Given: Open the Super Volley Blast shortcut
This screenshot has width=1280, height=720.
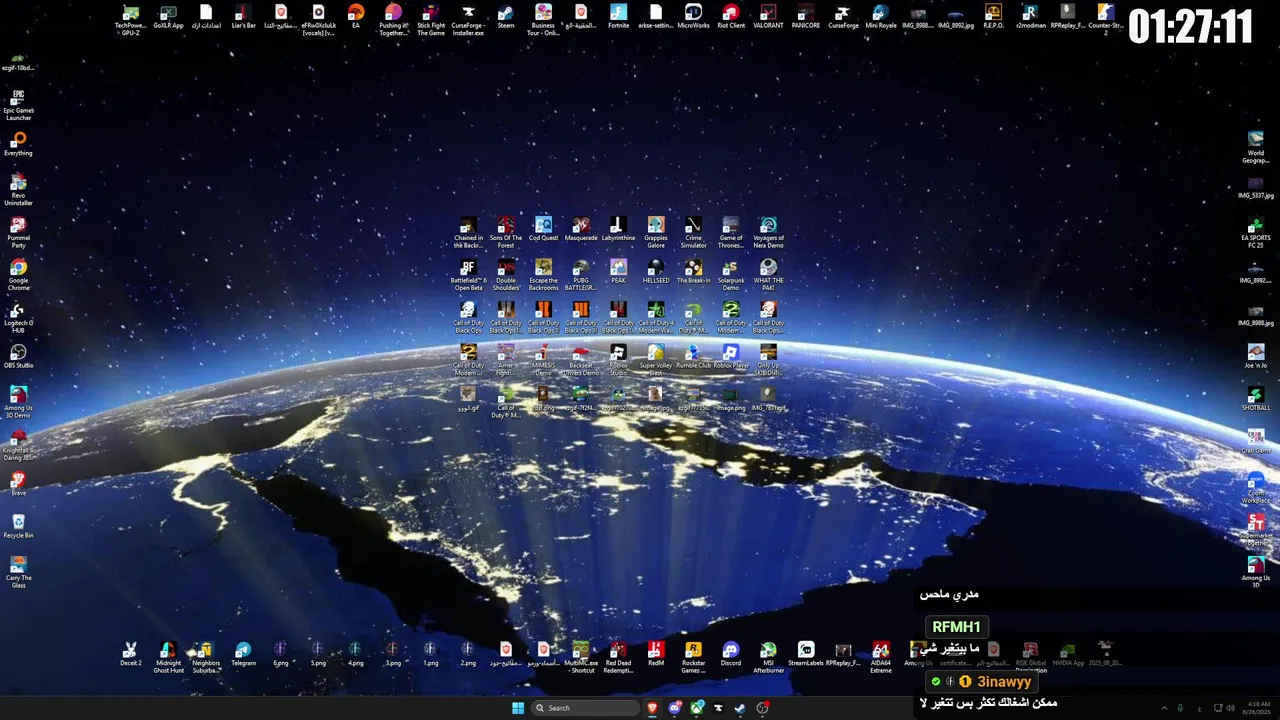Looking at the screenshot, I should coord(656,360).
